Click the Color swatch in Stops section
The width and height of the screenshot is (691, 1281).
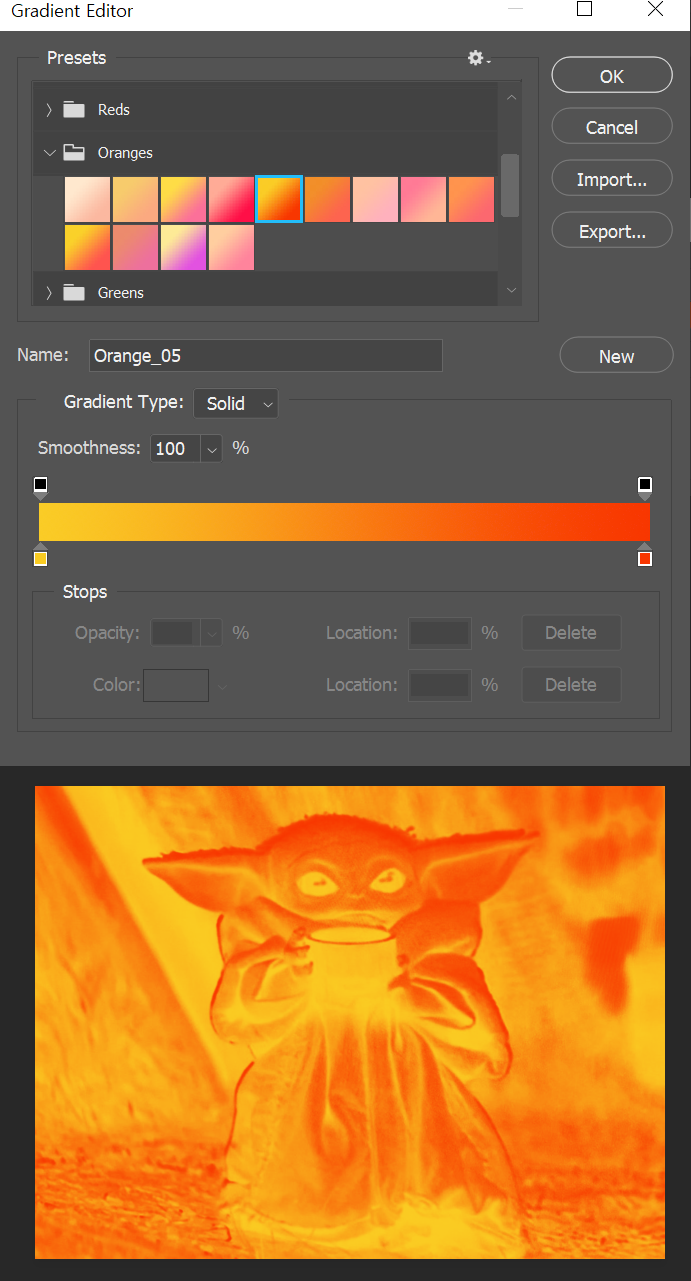point(176,685)
